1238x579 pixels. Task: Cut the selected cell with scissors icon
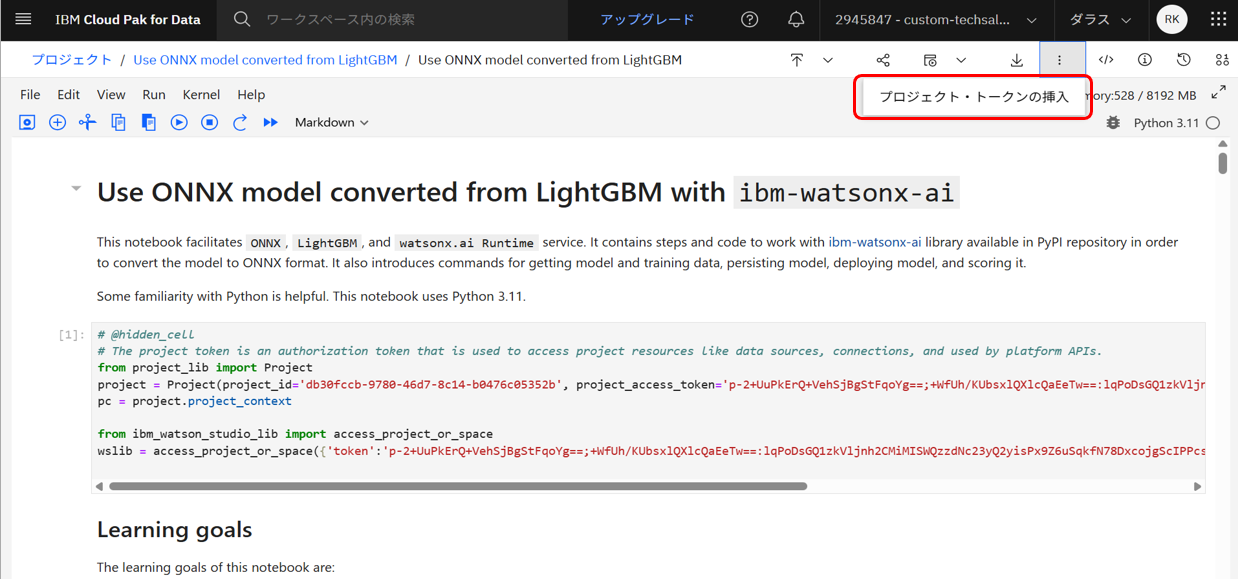point(88,122)
